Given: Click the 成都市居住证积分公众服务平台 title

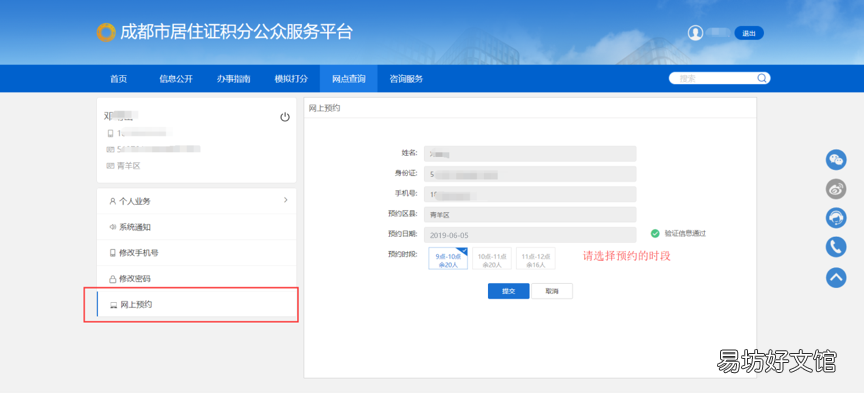Looking at the screenshot, I should pos(236,32).
